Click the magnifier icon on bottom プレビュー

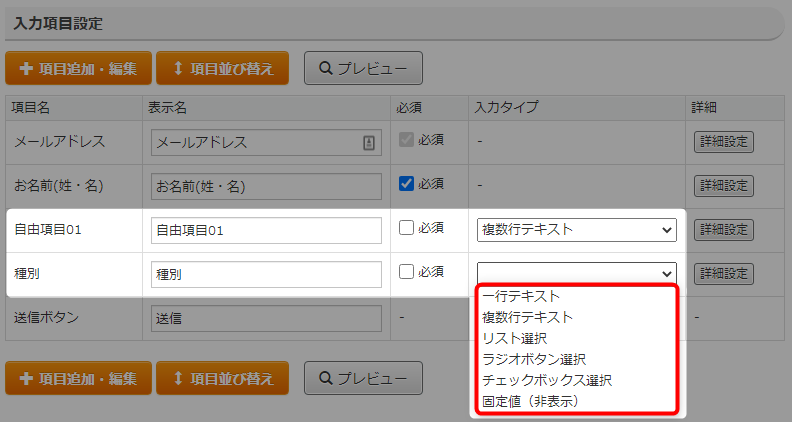coord(326,378)
